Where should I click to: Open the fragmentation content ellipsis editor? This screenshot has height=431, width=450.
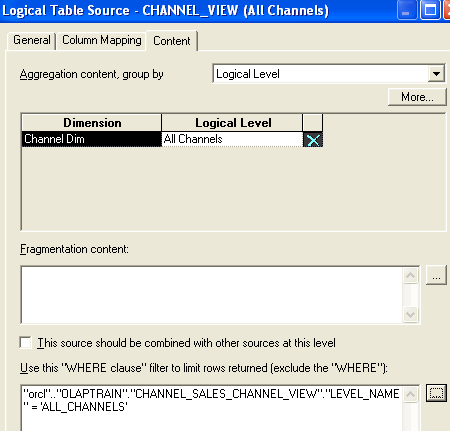point(436,276)
